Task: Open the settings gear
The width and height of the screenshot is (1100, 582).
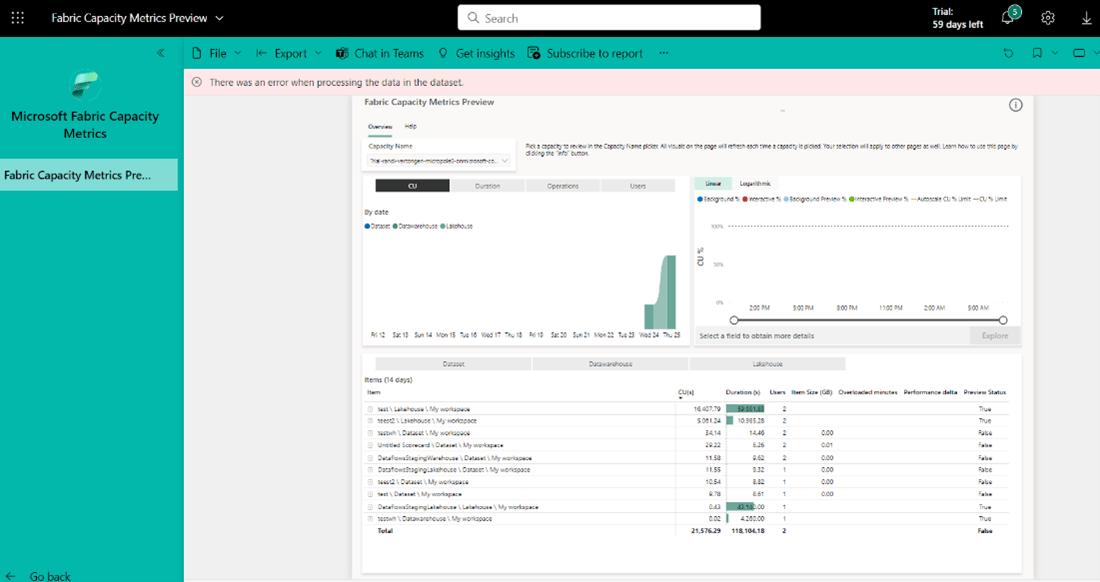Action: [x=1047, y=18]
